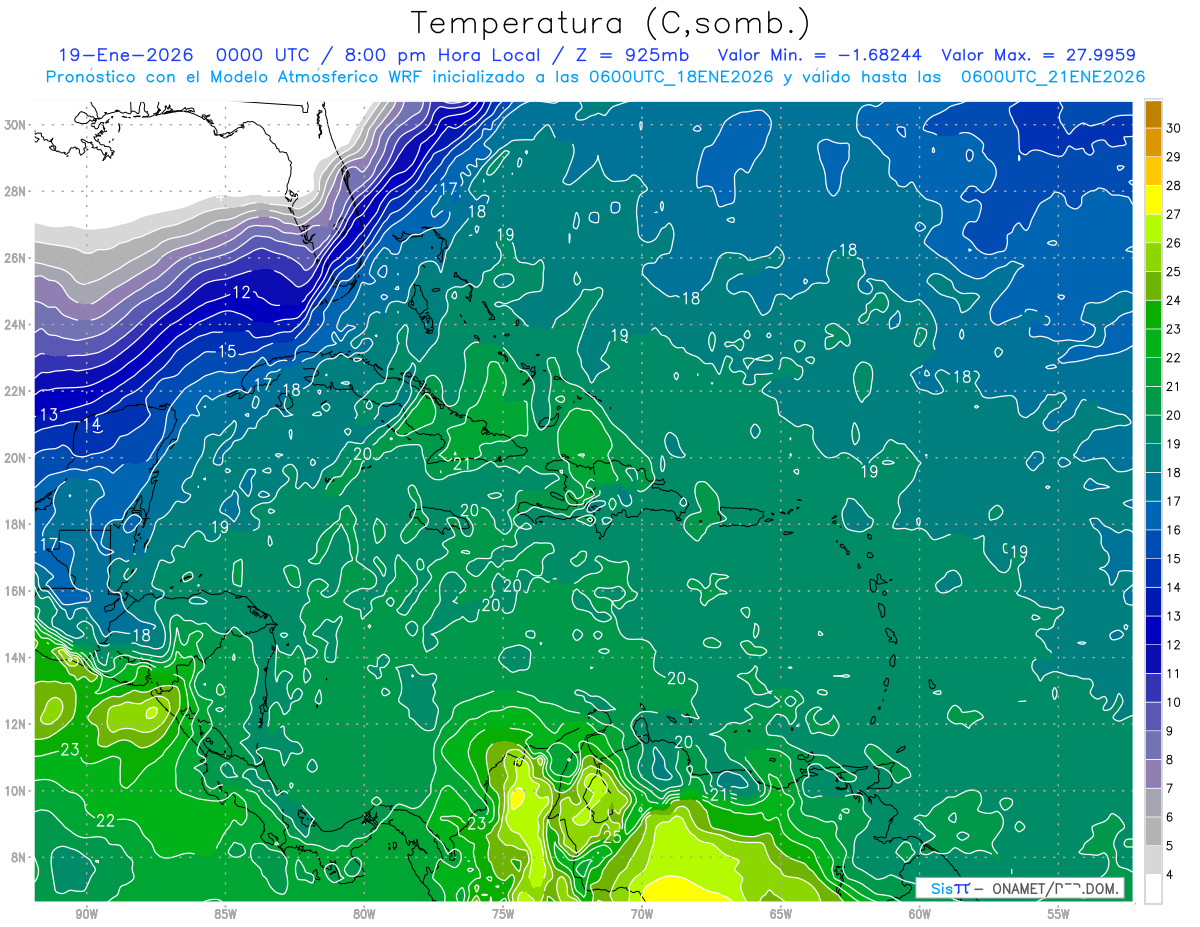Viewport: 1200px width, 927px height.
Task: Click the 55W longitude axis label
Action: click(x=1059, y=915)
